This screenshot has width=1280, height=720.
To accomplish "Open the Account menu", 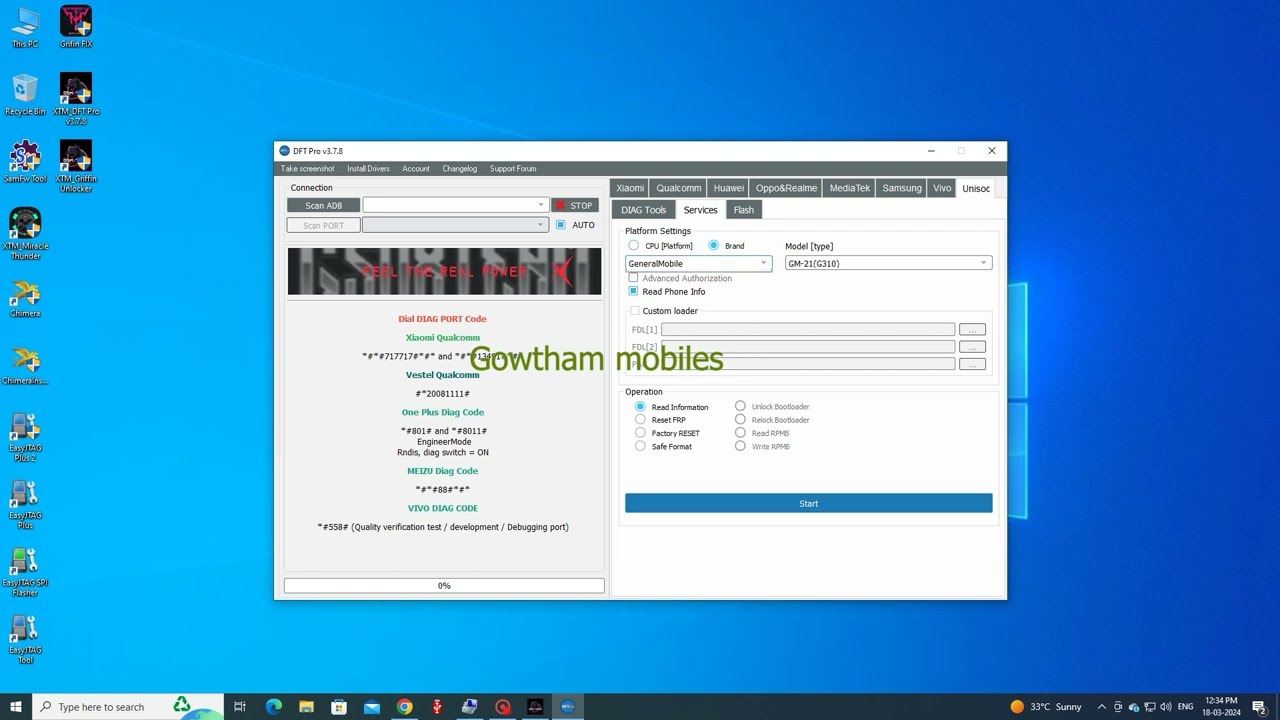I will point(416,169).
